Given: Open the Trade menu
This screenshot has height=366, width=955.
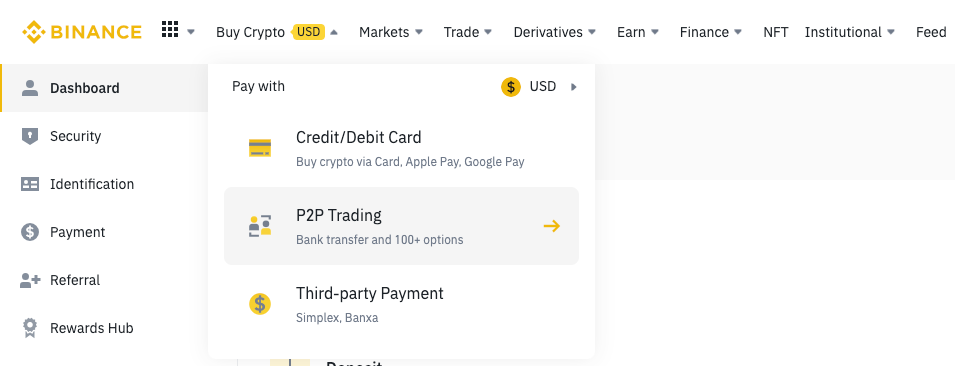Looking at the screenshot, I should click(x=467, y=32).
